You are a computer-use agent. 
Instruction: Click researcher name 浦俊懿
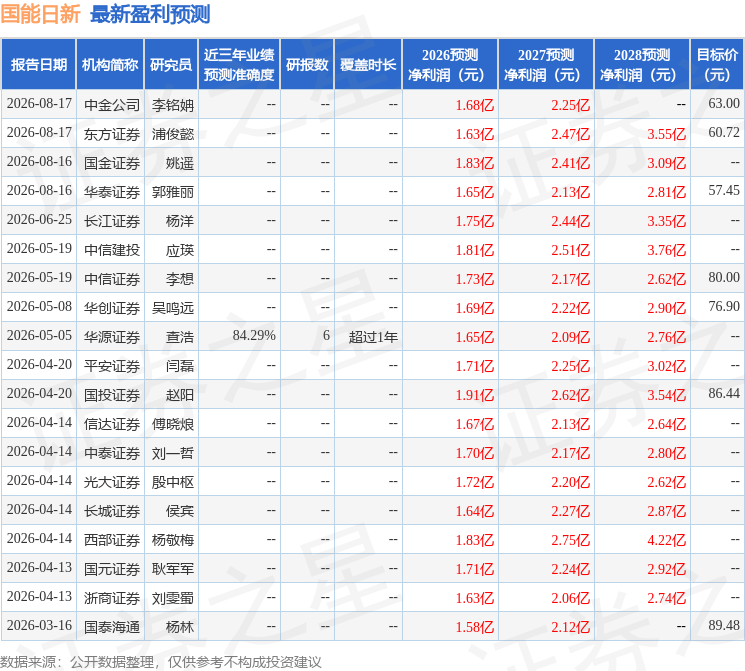(173, 134)
